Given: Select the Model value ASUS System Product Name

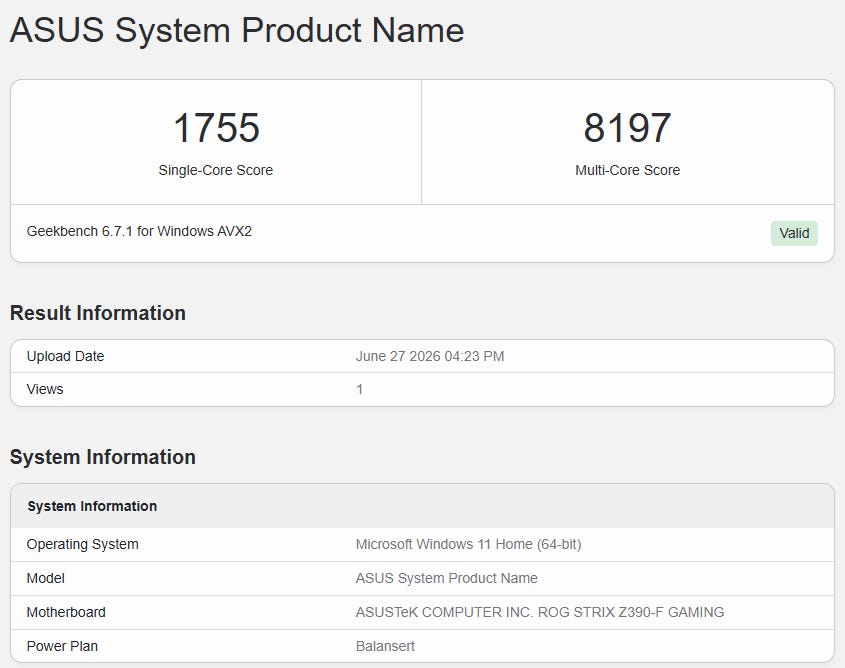Looking at the screenshot, I should coord(446,578).
